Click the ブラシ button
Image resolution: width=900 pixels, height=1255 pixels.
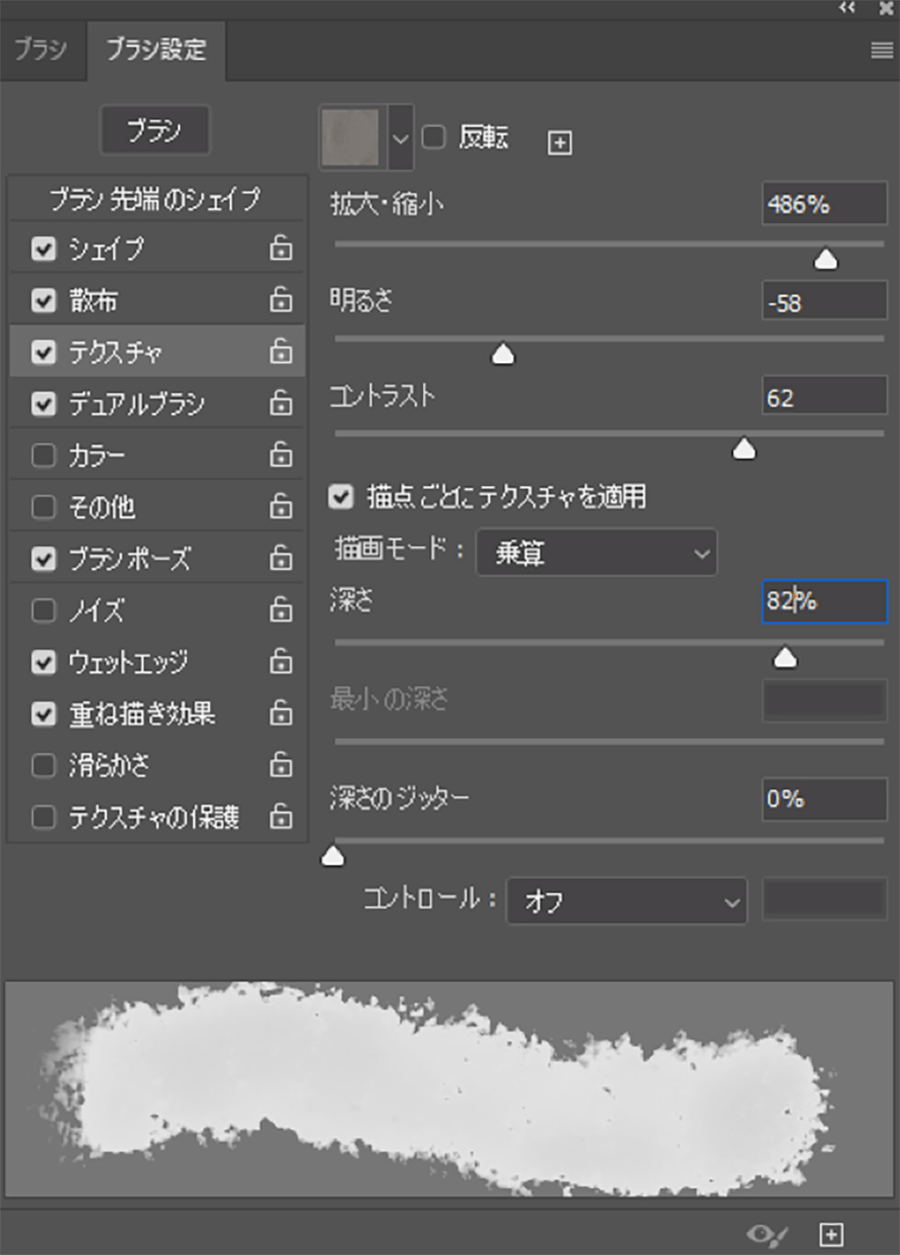pos(155,131)
